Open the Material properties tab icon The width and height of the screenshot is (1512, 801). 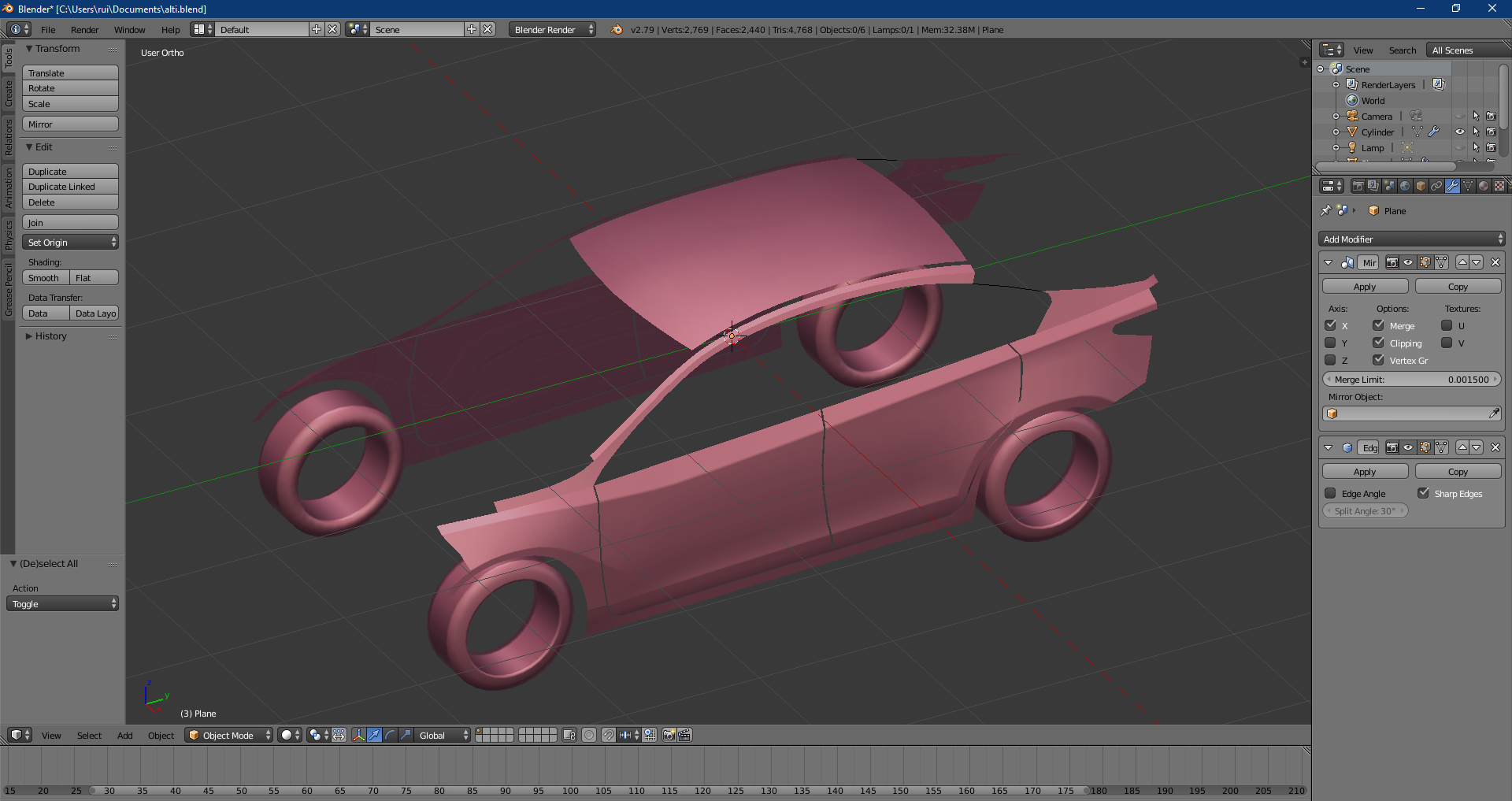[x=1484, y=186]
